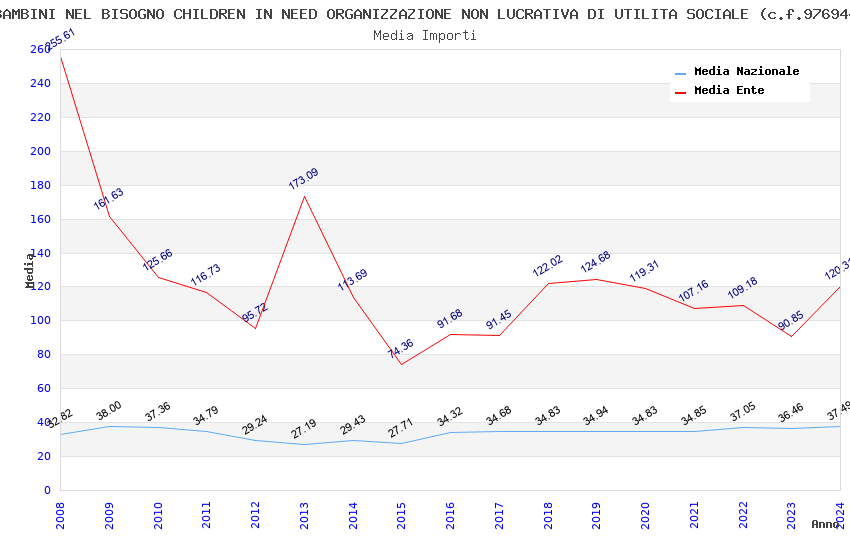Click the 2019 x-axis year label

[x=596, y=515]
